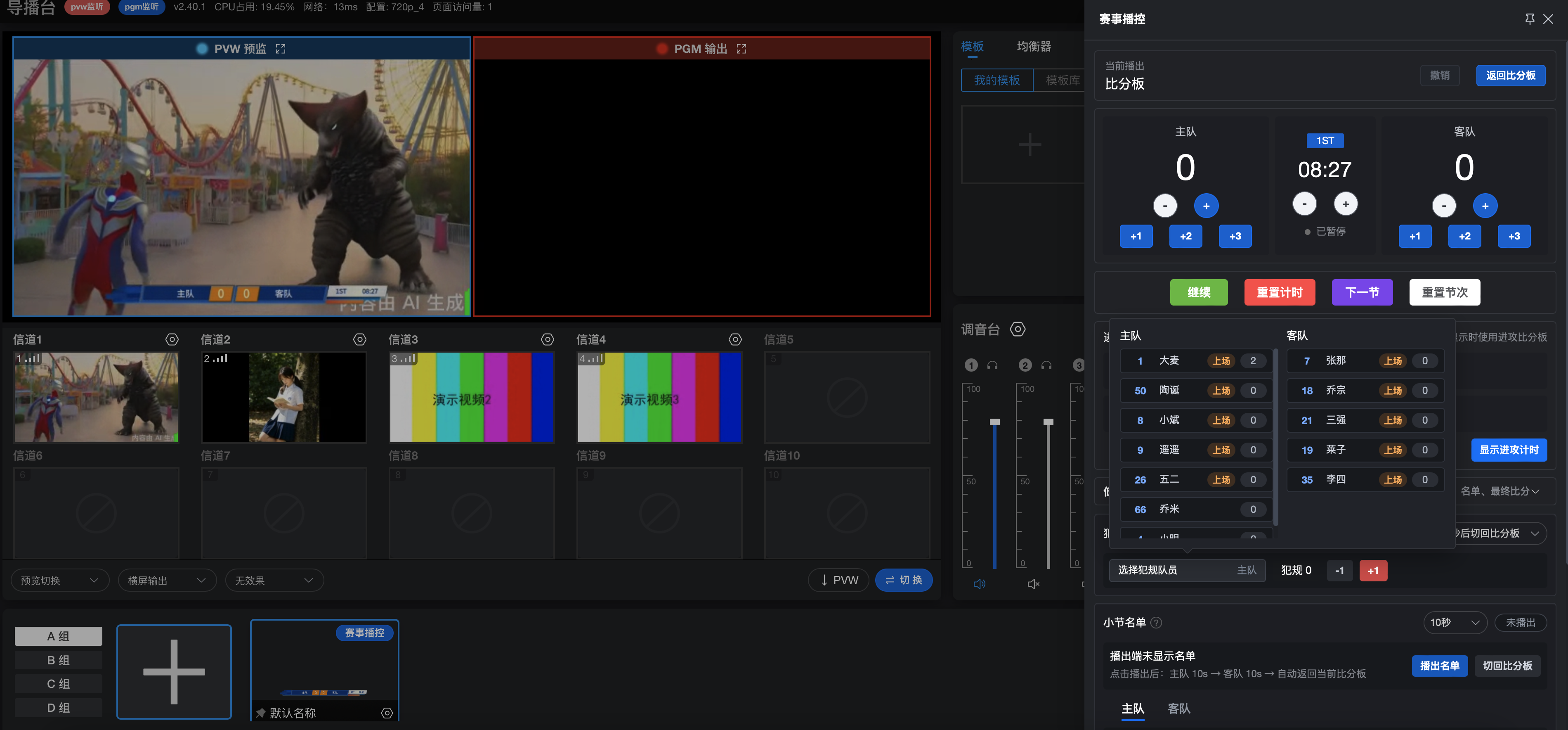Image resolution: width=1568 pixels, height=730 pixels.
Task: Open settings for channel 信道2
Action: (x=360, y=339)
